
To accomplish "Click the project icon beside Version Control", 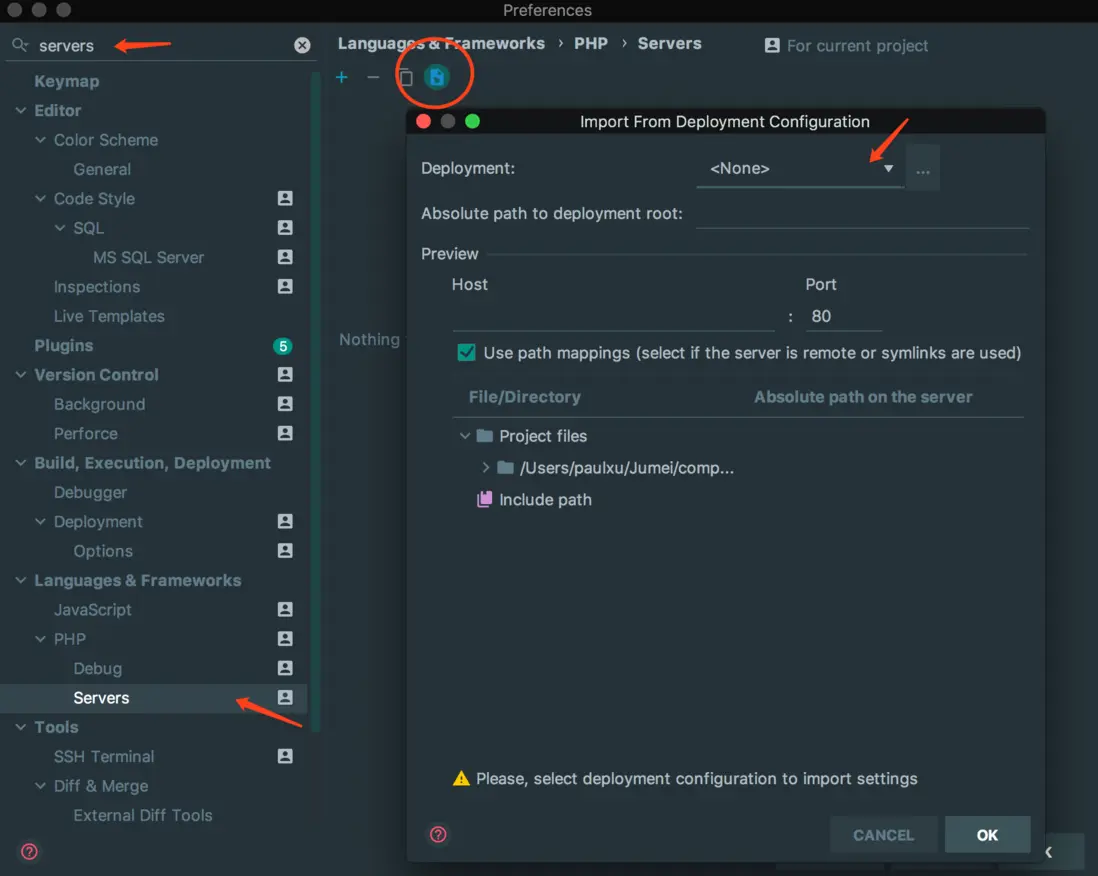I will [285, 375].
